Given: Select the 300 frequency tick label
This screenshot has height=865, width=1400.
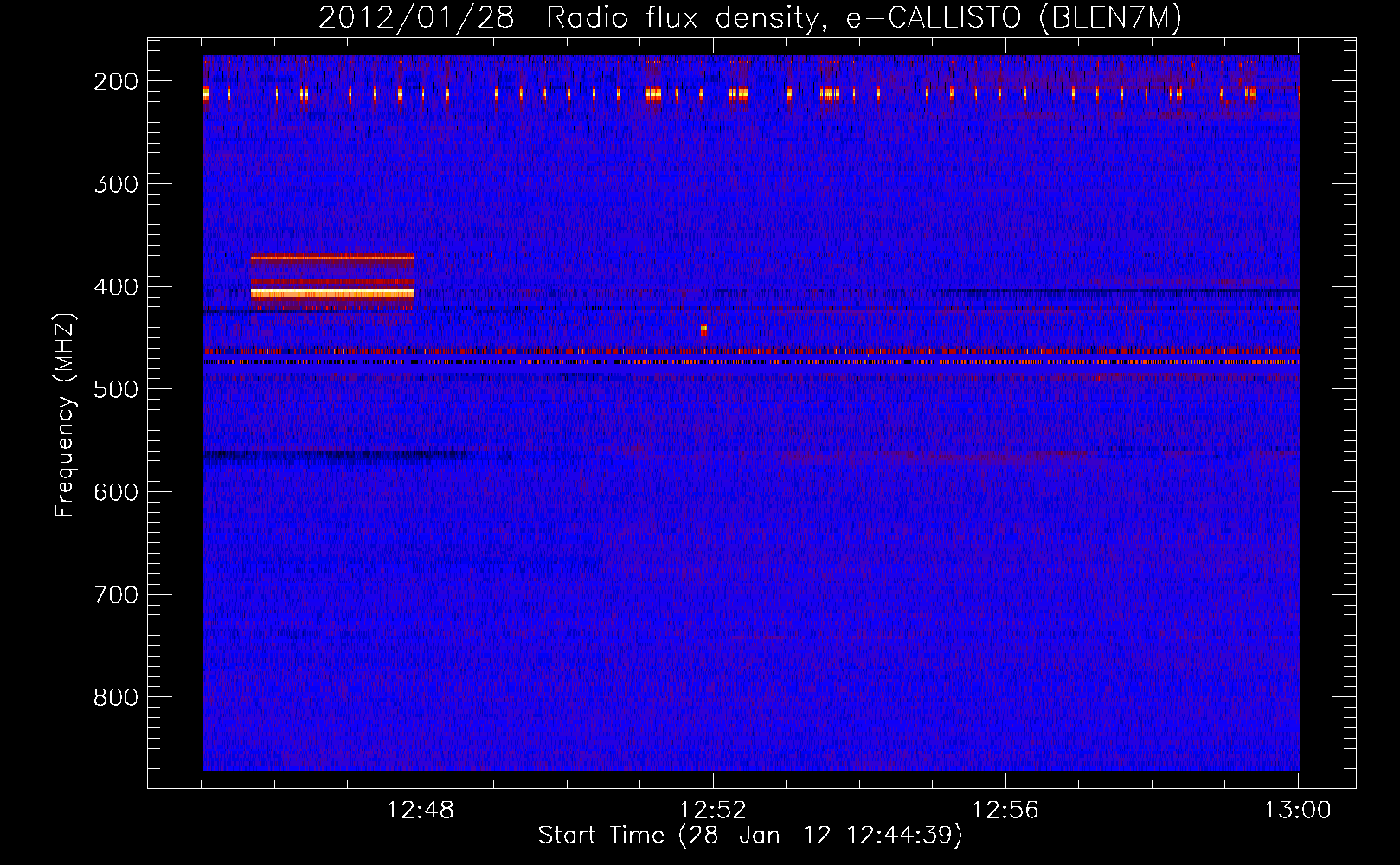Looking at the screenshot, I should point(115,184).
